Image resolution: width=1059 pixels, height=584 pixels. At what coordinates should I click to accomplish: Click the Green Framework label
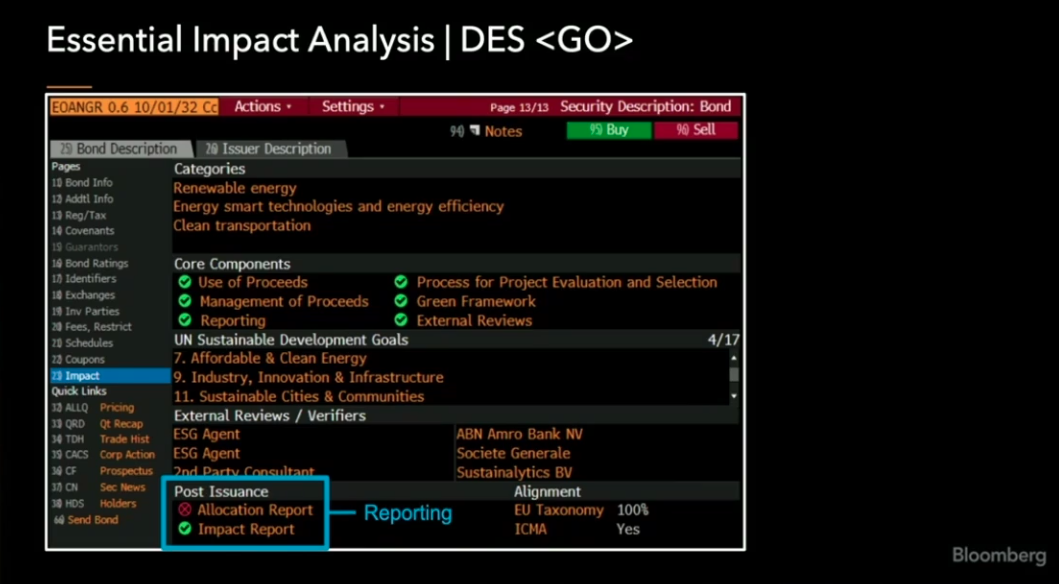click(x=476, y=301)
